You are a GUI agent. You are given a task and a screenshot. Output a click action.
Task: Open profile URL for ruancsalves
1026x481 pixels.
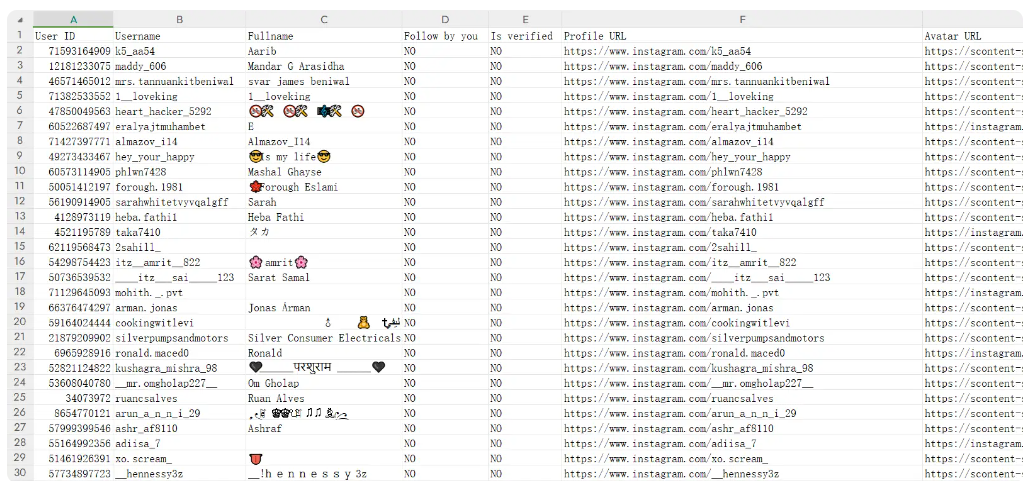(x=742, y=399)
